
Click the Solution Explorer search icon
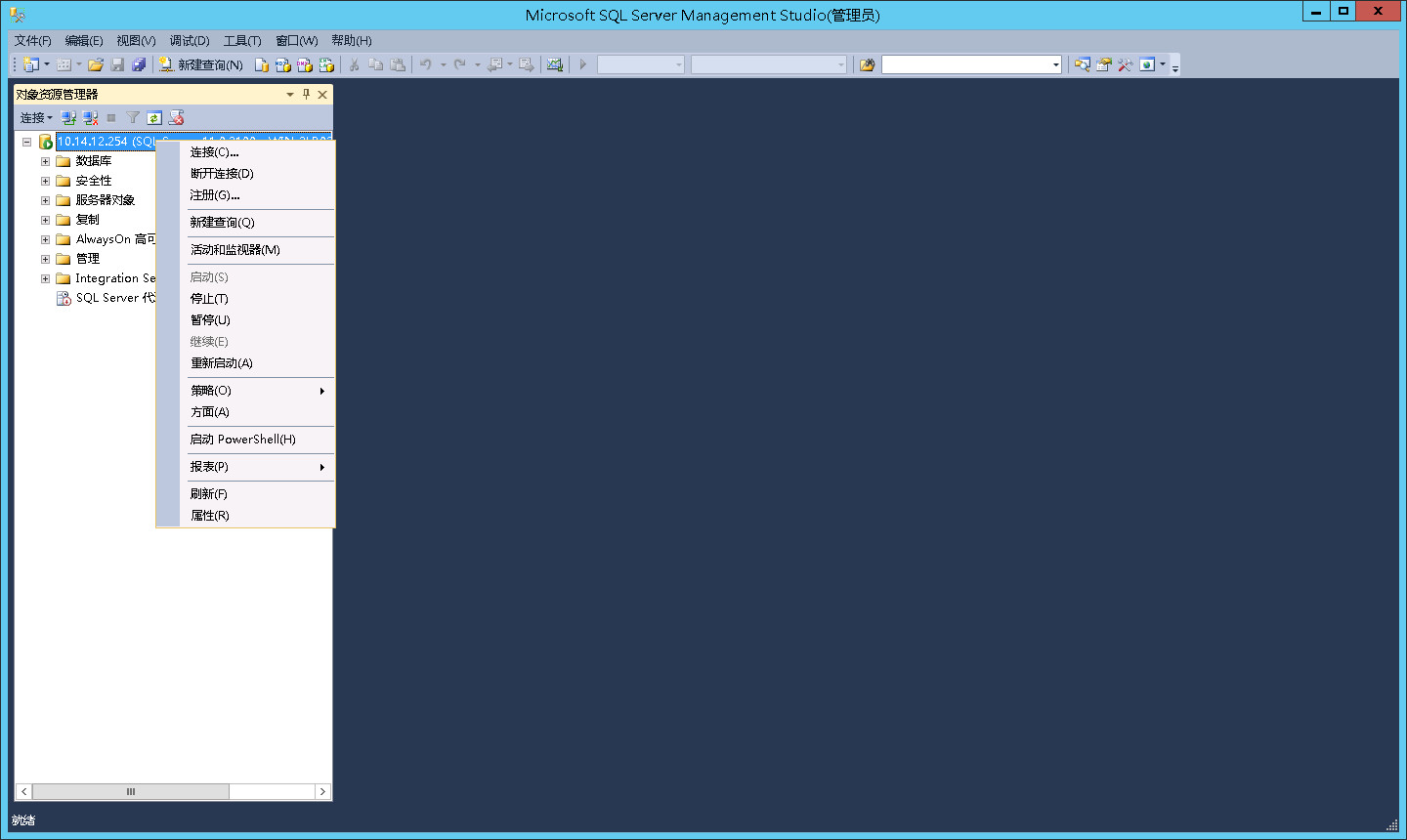1083,64
